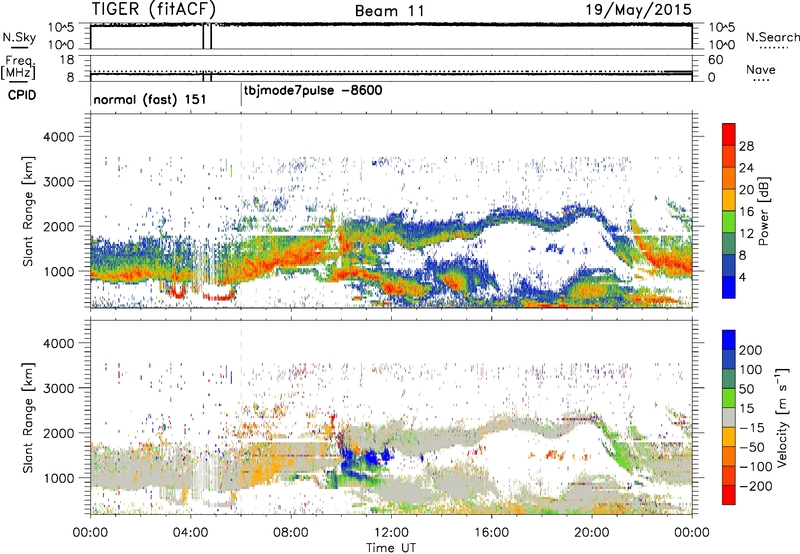Screen dimensions: 800x554
Task: Click the 'normal (fast) 151' CPID label
Action: [x=150, y=99]
